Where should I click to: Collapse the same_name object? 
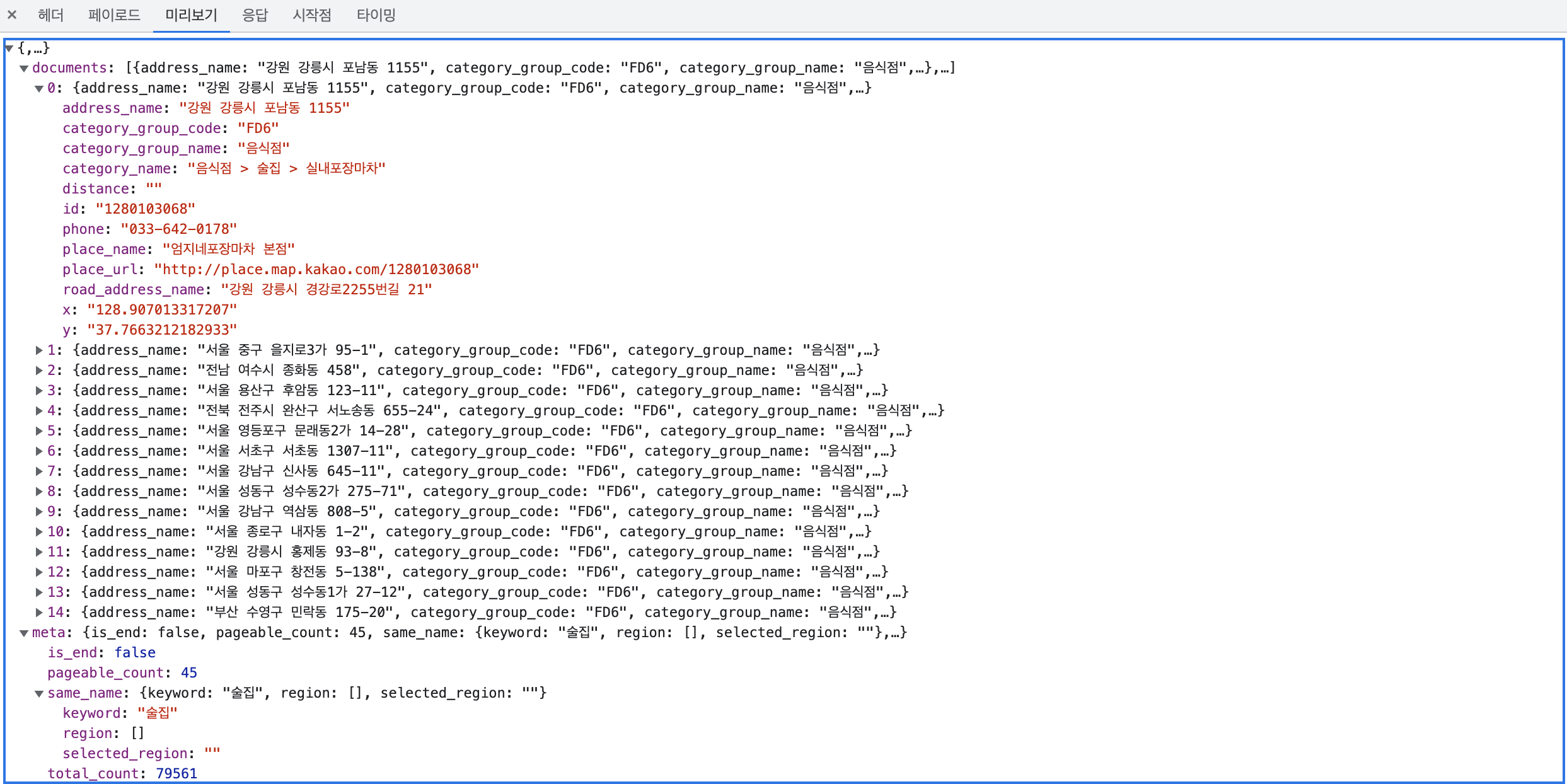[39, 693]
